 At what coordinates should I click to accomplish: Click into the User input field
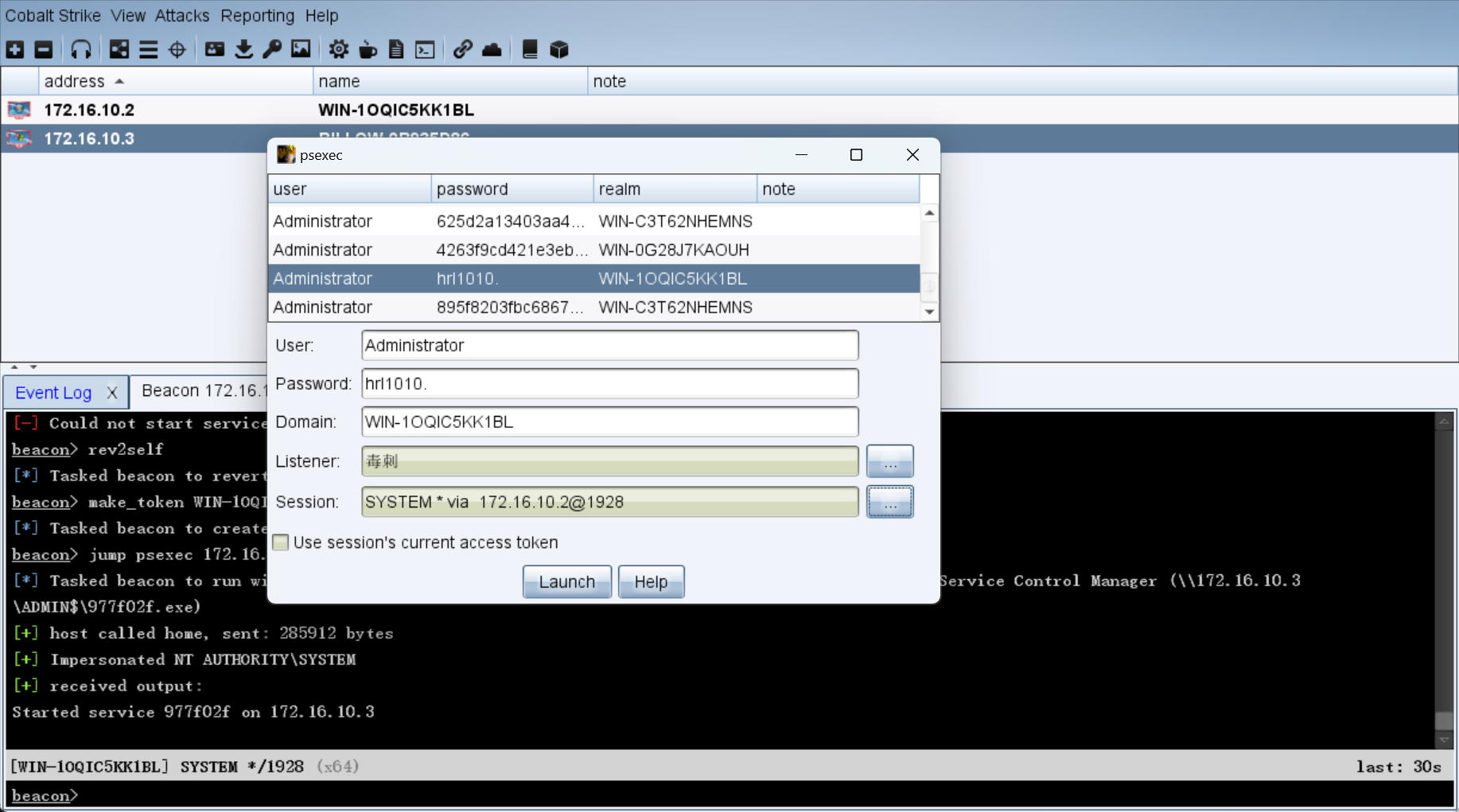609,345
